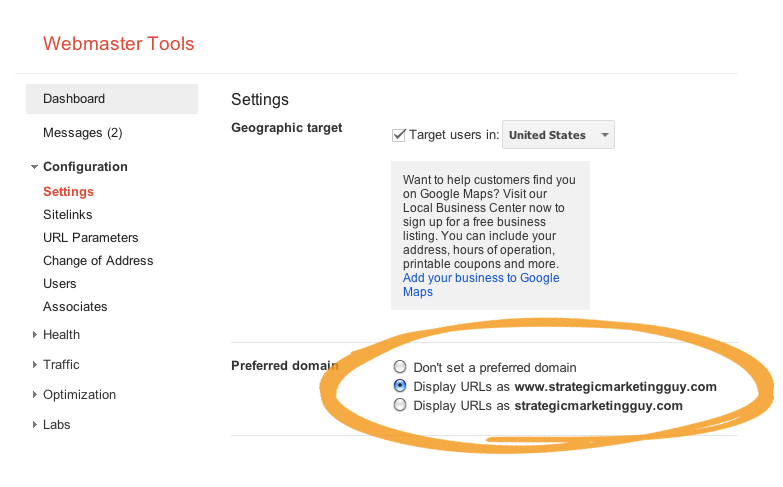Viewport: 783px width, 487px height.
Task: Open Change of Address page
Action: coord(98,261)
